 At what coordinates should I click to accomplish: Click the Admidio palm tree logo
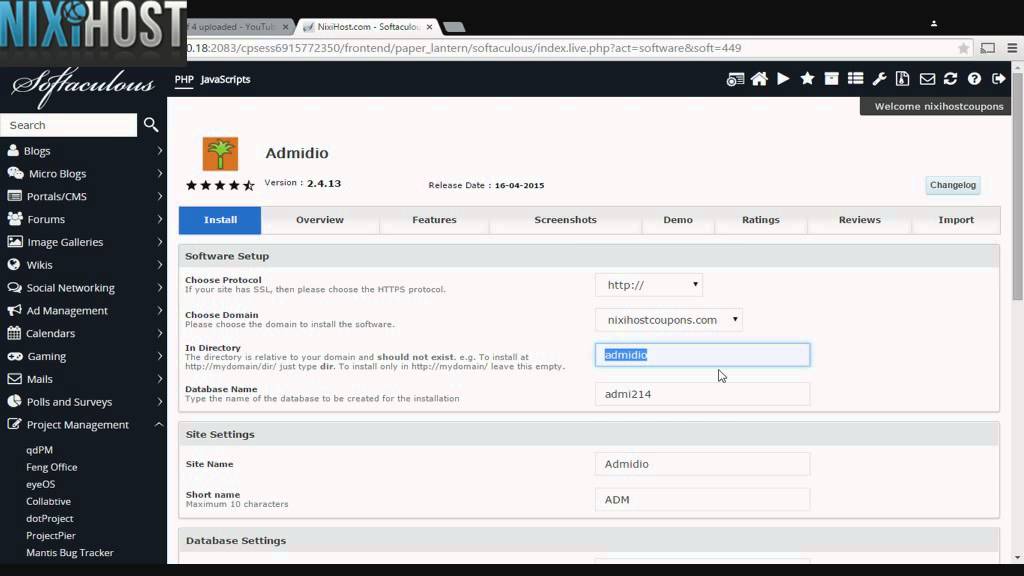tap(220, 154)
